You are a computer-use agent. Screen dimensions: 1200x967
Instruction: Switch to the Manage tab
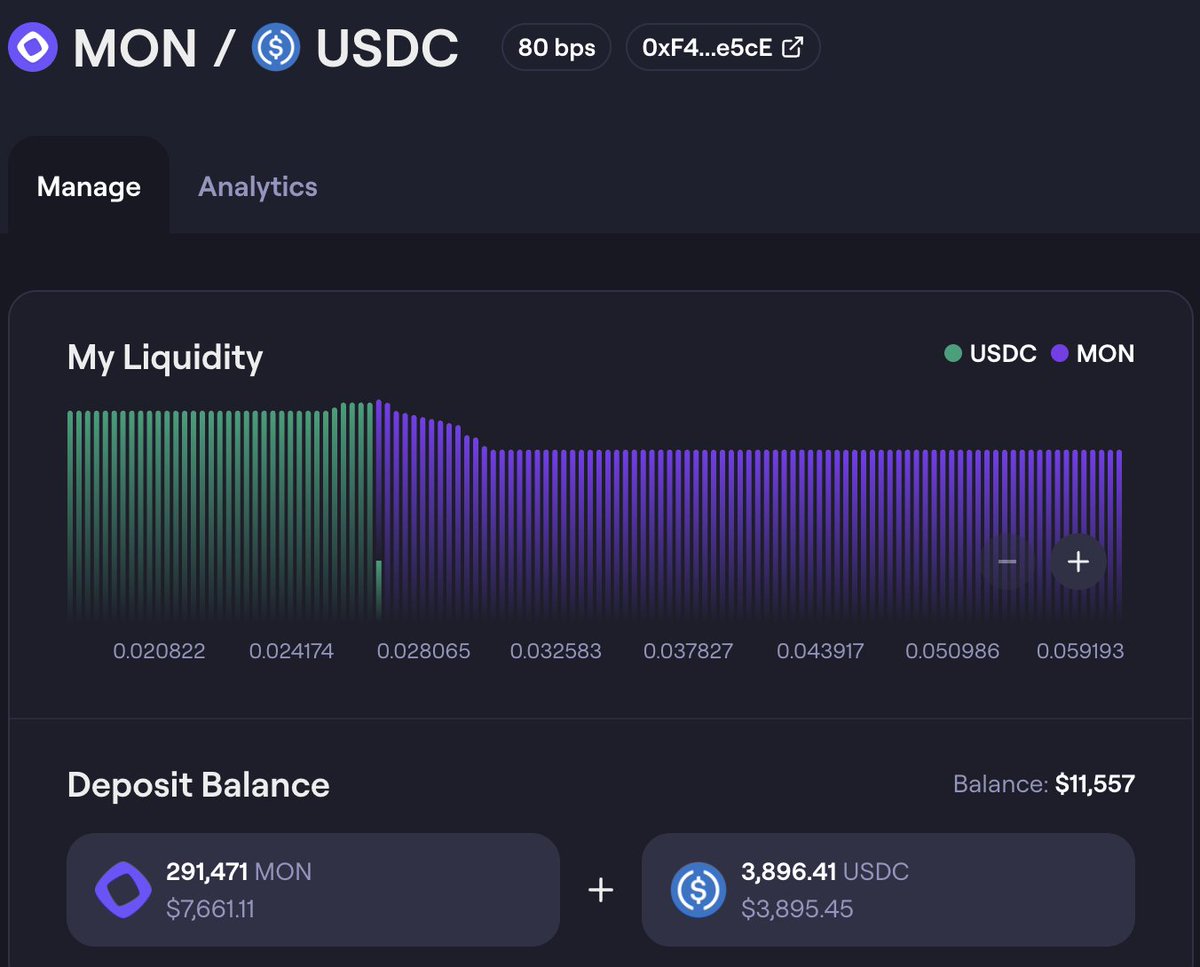(89, 186)
